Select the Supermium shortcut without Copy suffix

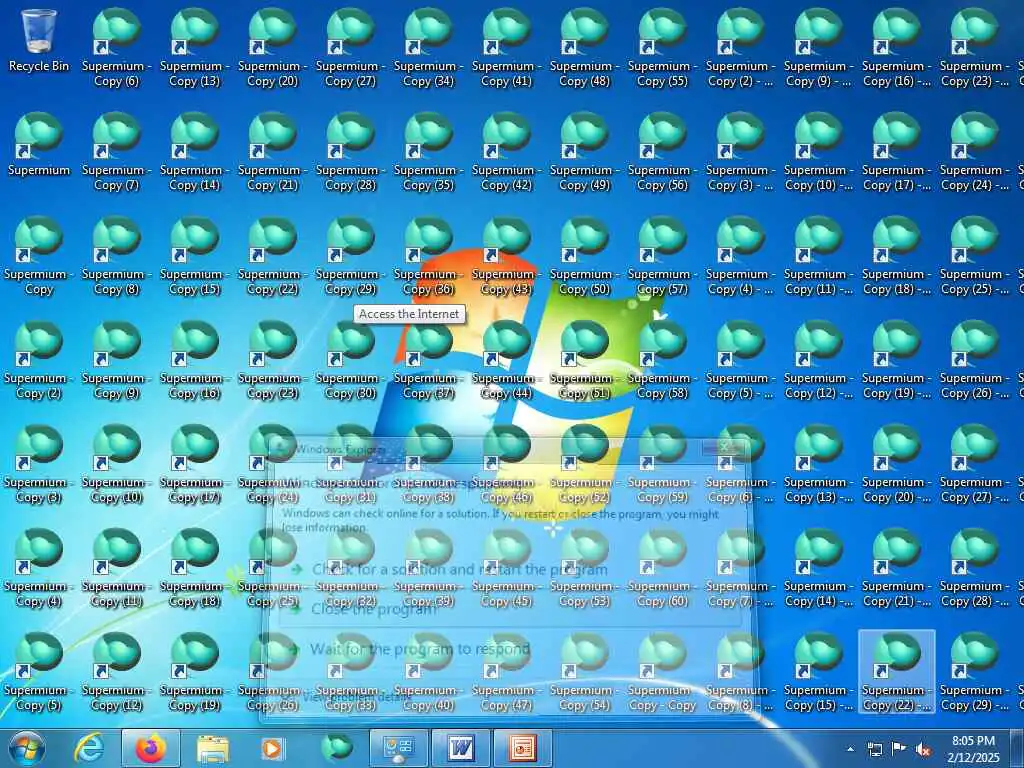point(39,144)
